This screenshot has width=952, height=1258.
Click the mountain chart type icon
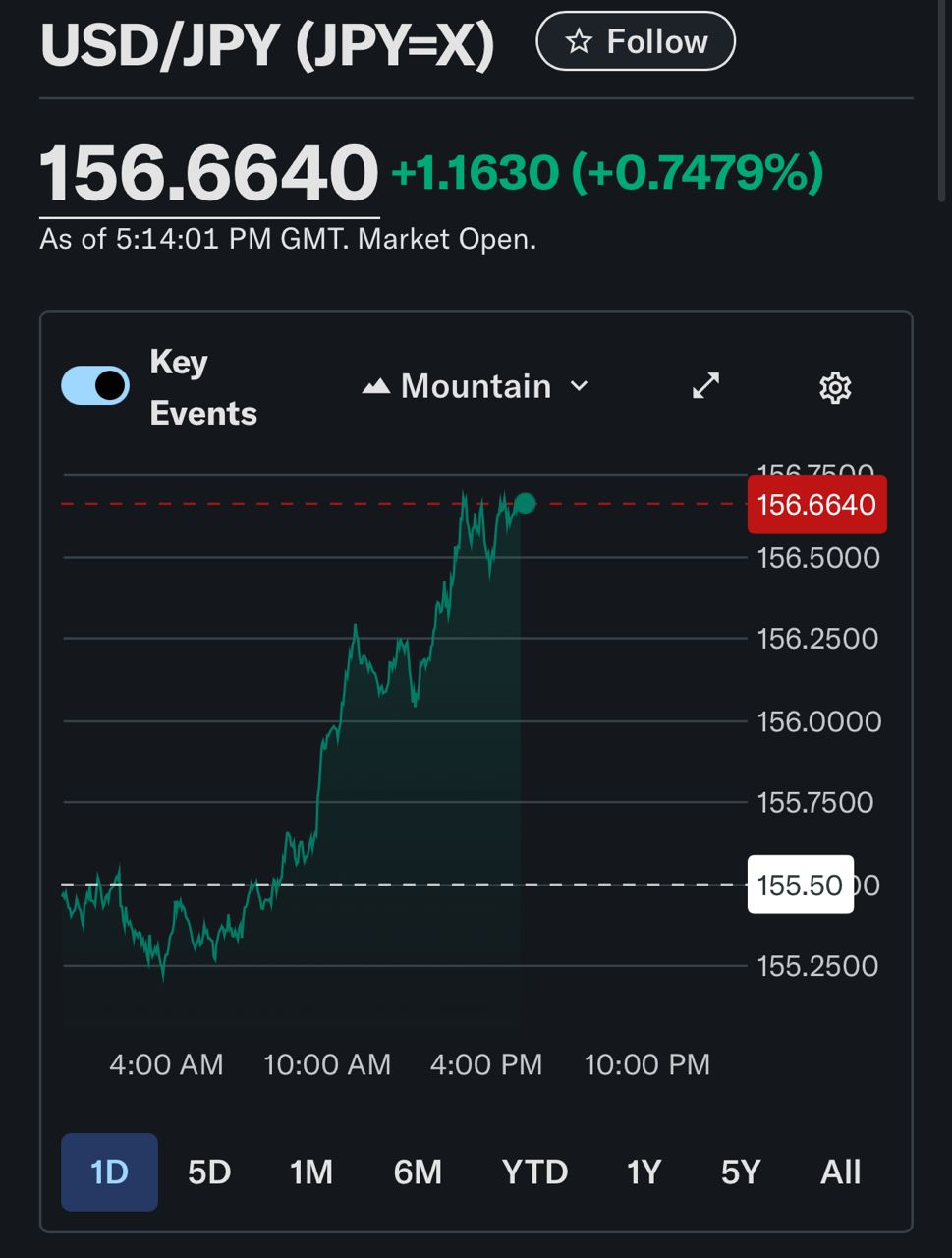pyautogui.click(x=375, y=386)
